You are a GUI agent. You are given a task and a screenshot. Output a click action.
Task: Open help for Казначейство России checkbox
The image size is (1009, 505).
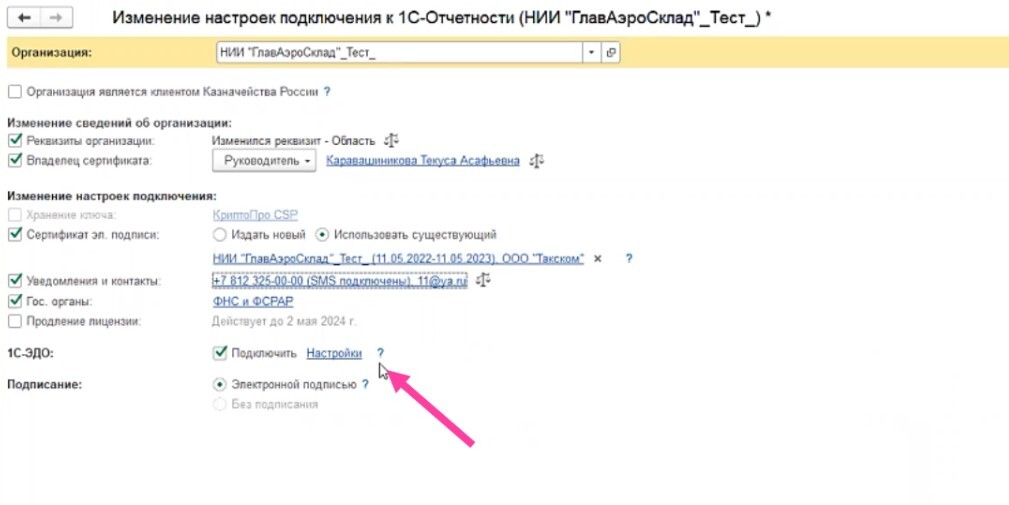point(327,92)
